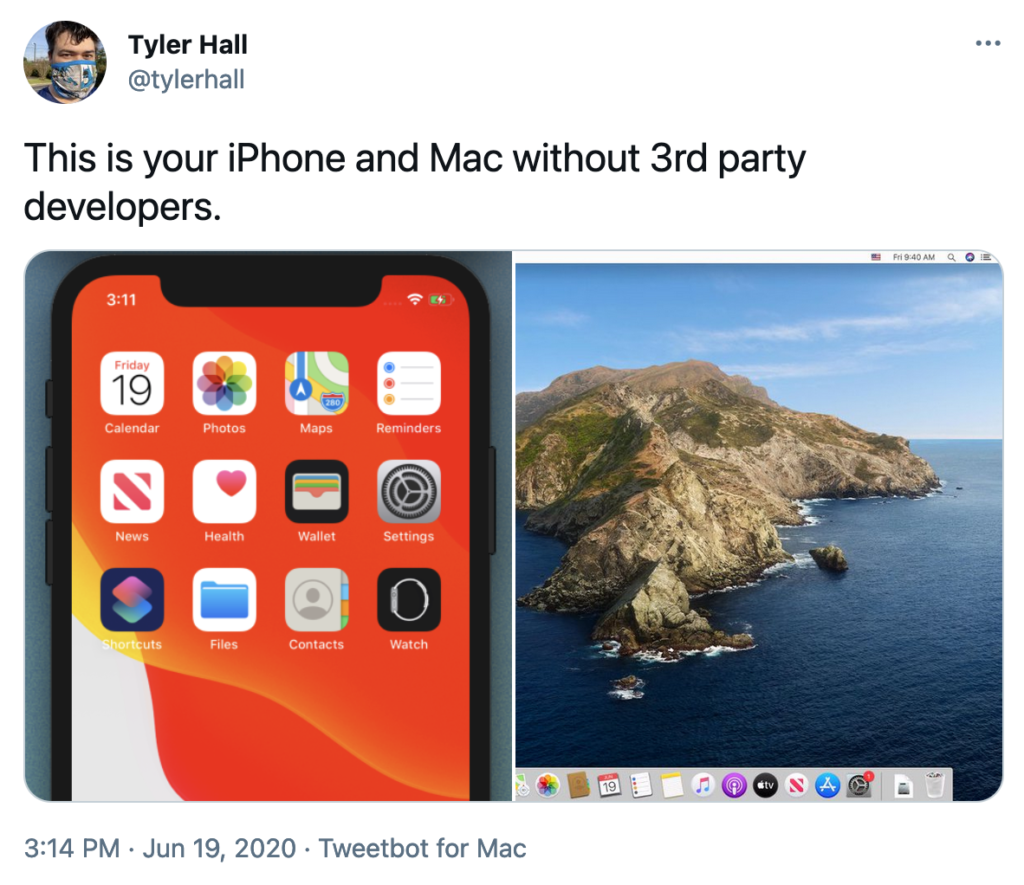Open the @tylerhall handle link
1024x885 pixels.
click(186, 80)
